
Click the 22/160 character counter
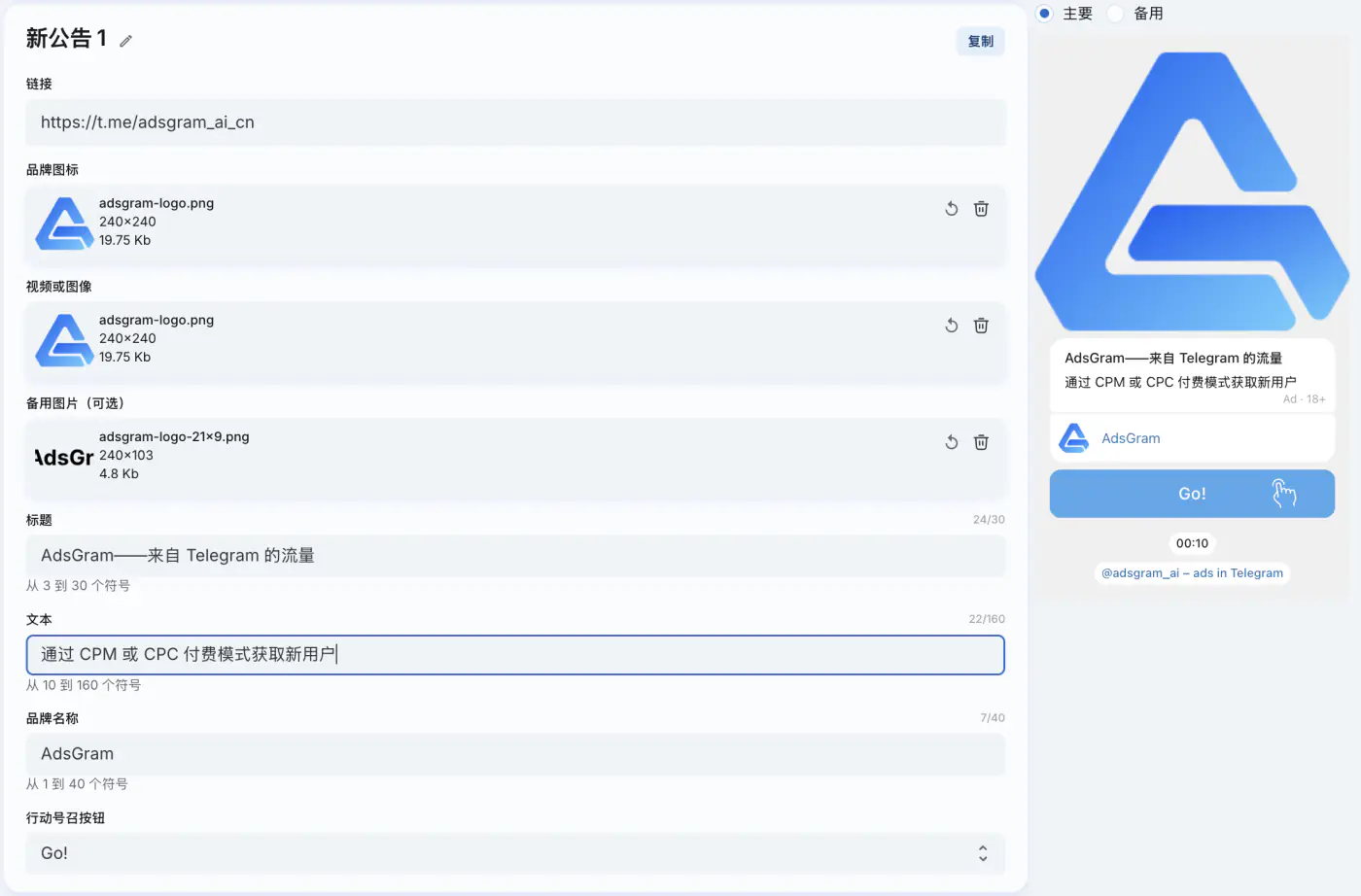pyautogui.click(x=987, y=619)
